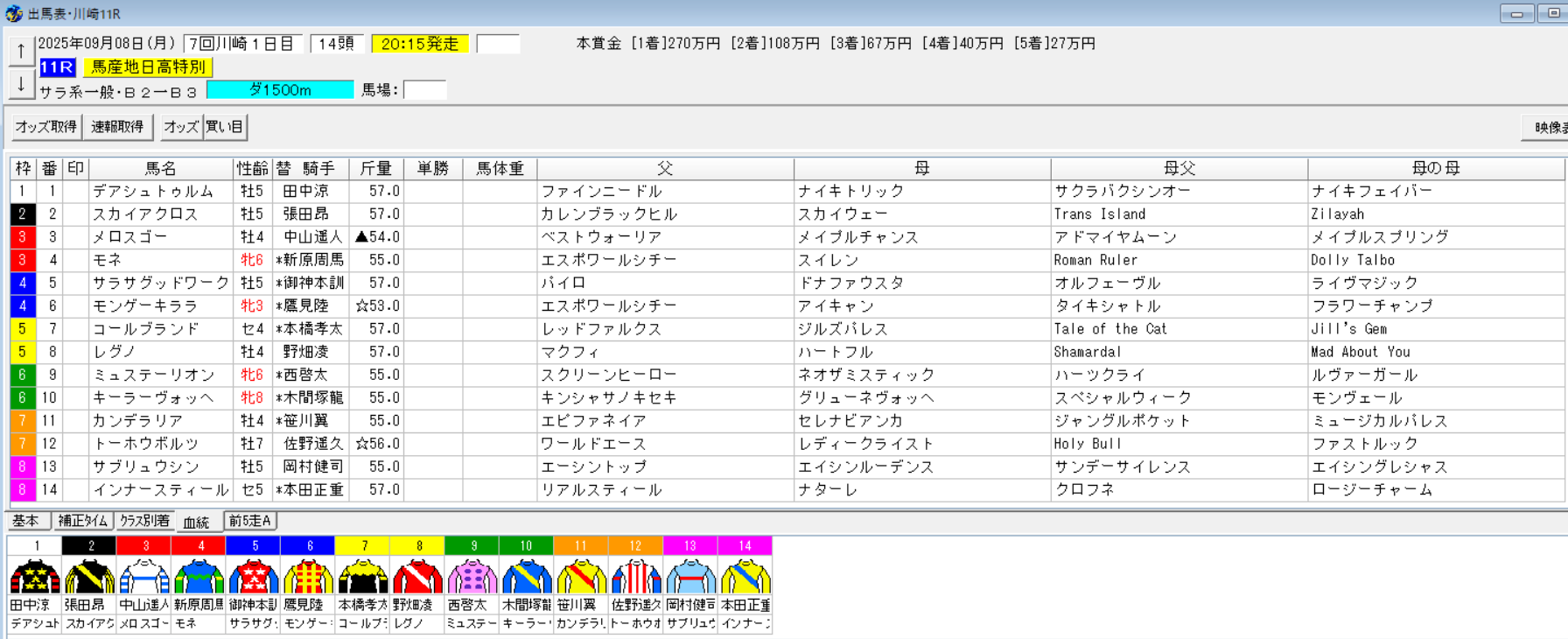Image resolution: width=1568 pixels, height=639 pixels.
Task: Switch to the 基本 tab
Action: point(28,521)
